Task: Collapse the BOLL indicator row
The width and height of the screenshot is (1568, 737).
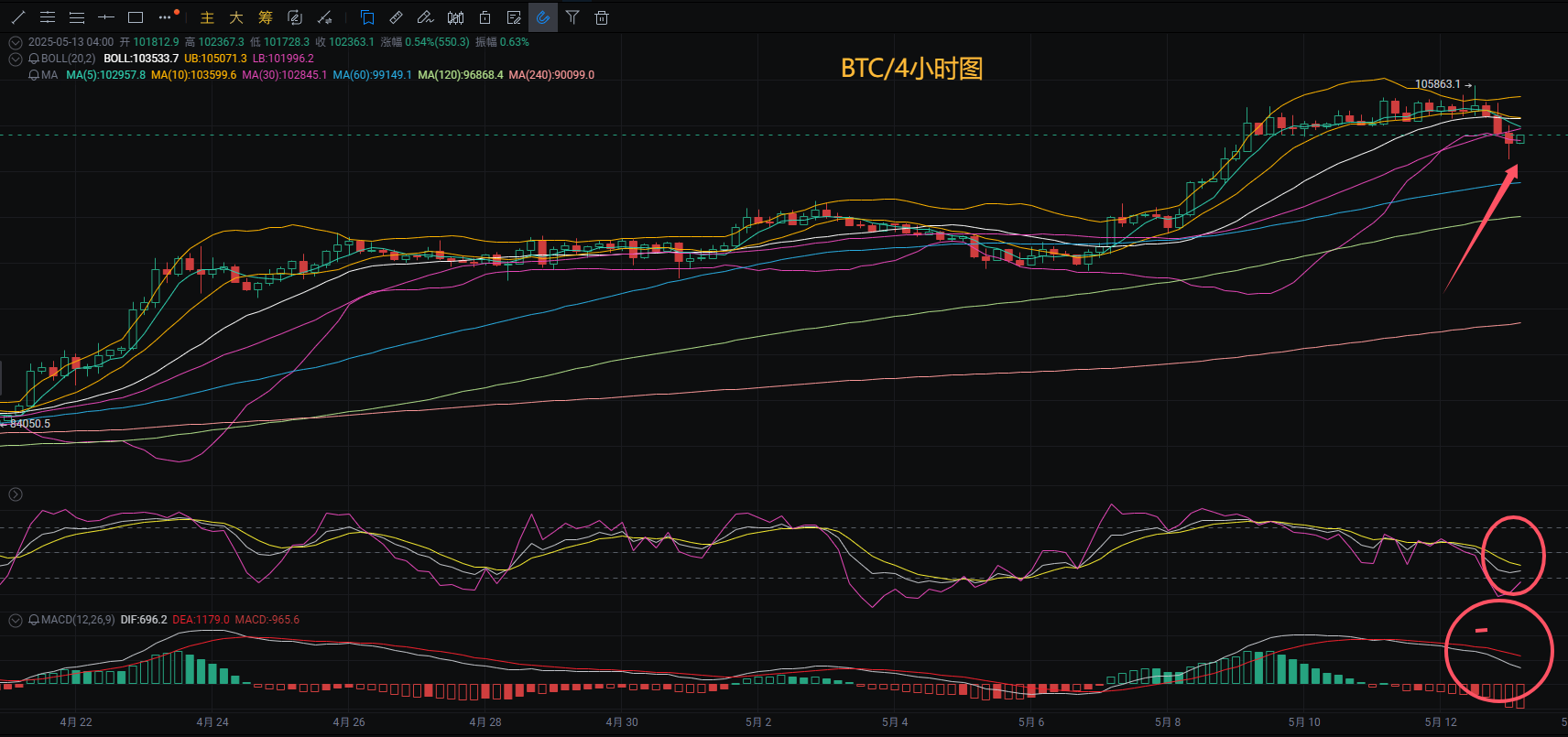Action: tap(16, 59)
